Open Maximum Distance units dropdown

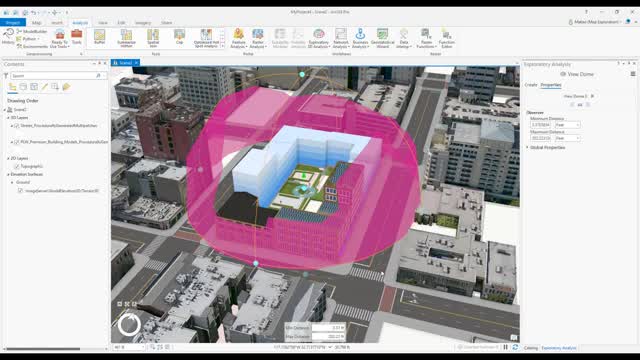[x=567, y=138]
